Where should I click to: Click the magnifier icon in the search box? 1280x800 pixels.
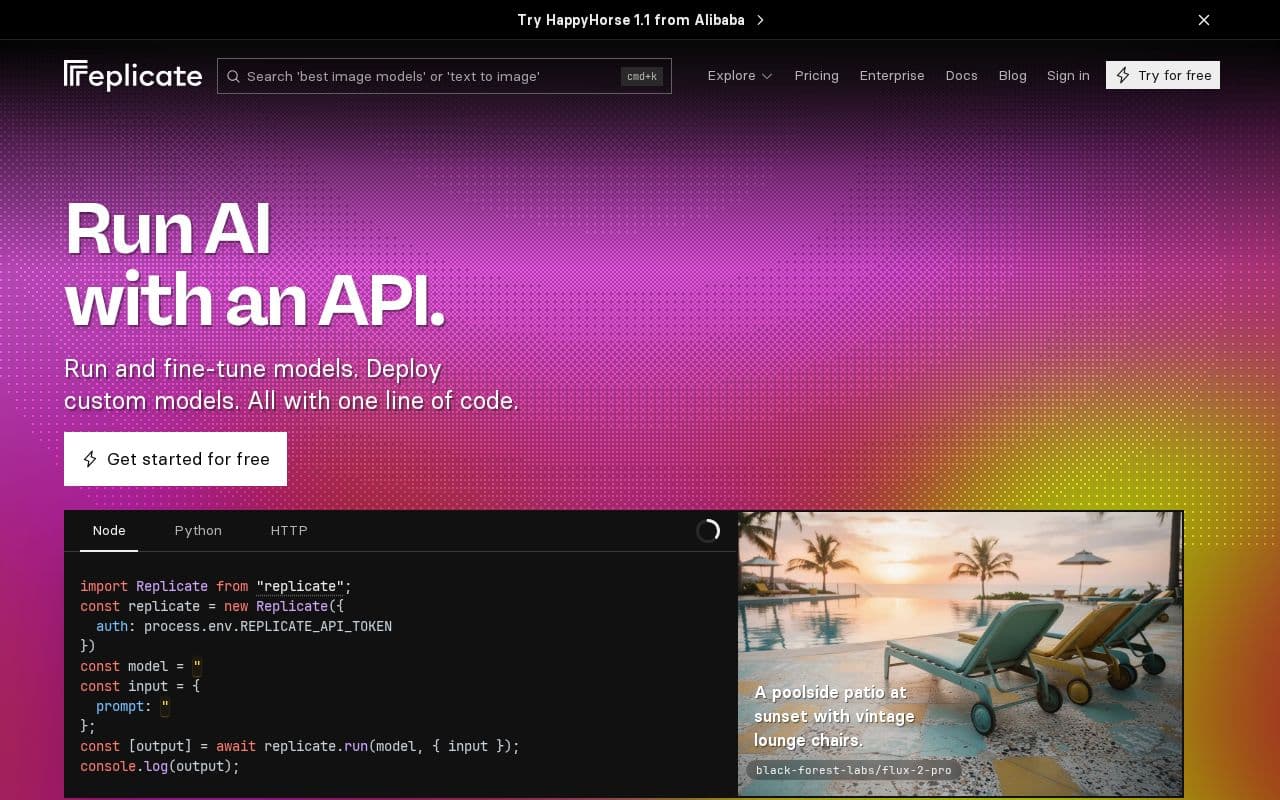233,76
